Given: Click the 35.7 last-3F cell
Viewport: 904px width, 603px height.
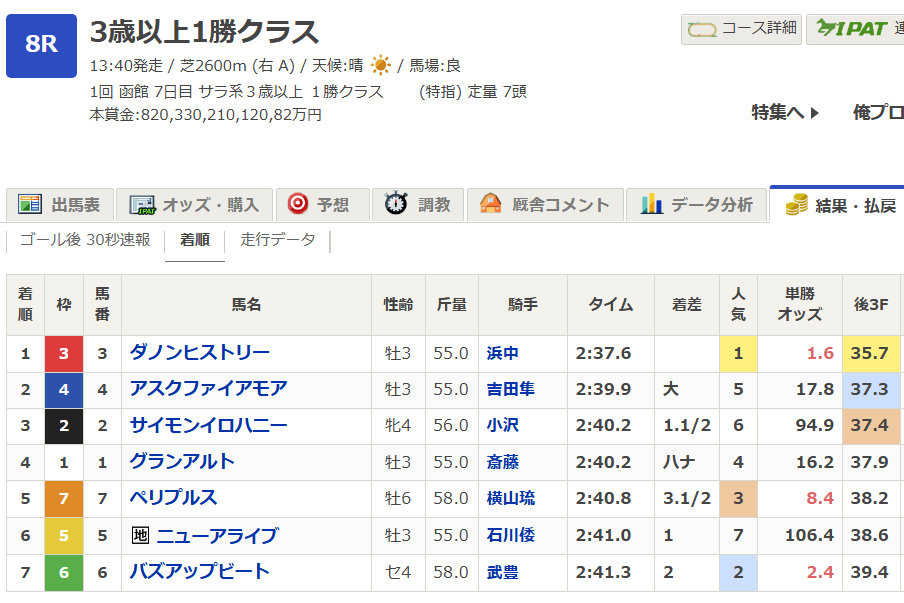Looking at the screenshot, I should [871, 353].
